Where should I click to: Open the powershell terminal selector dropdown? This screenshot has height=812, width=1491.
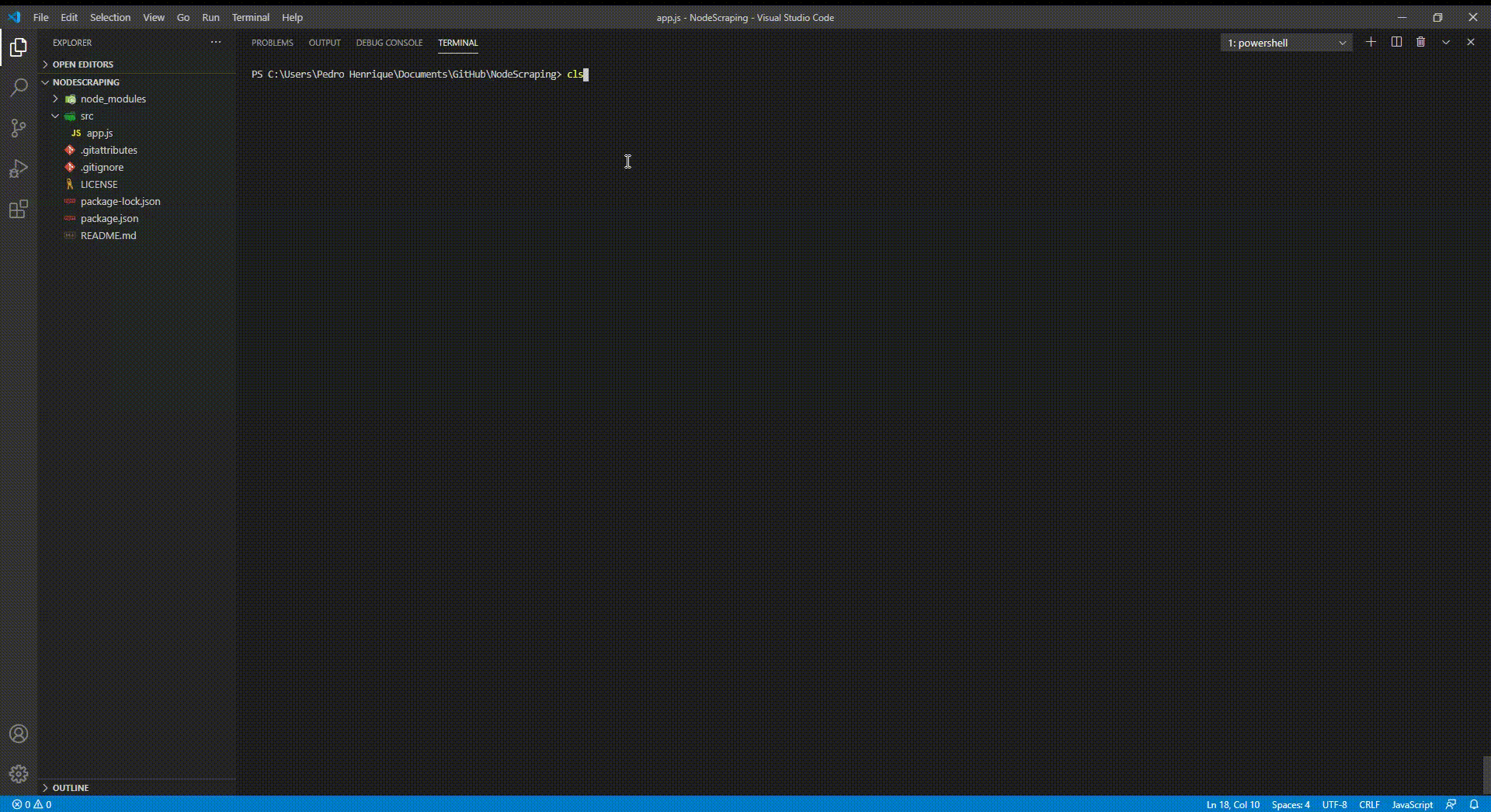click(x=1287, y=43)
